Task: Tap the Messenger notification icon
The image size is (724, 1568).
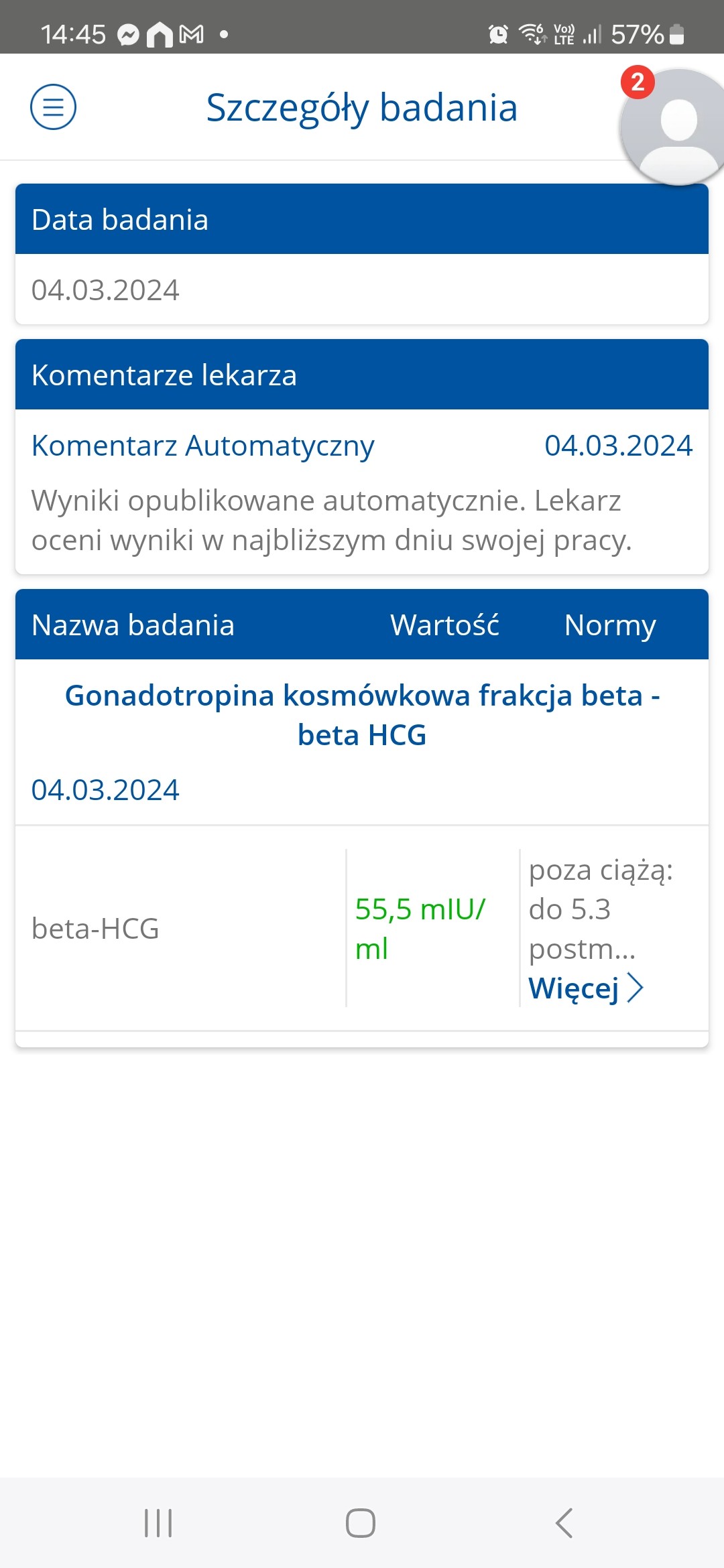Action: coord(128,34)
